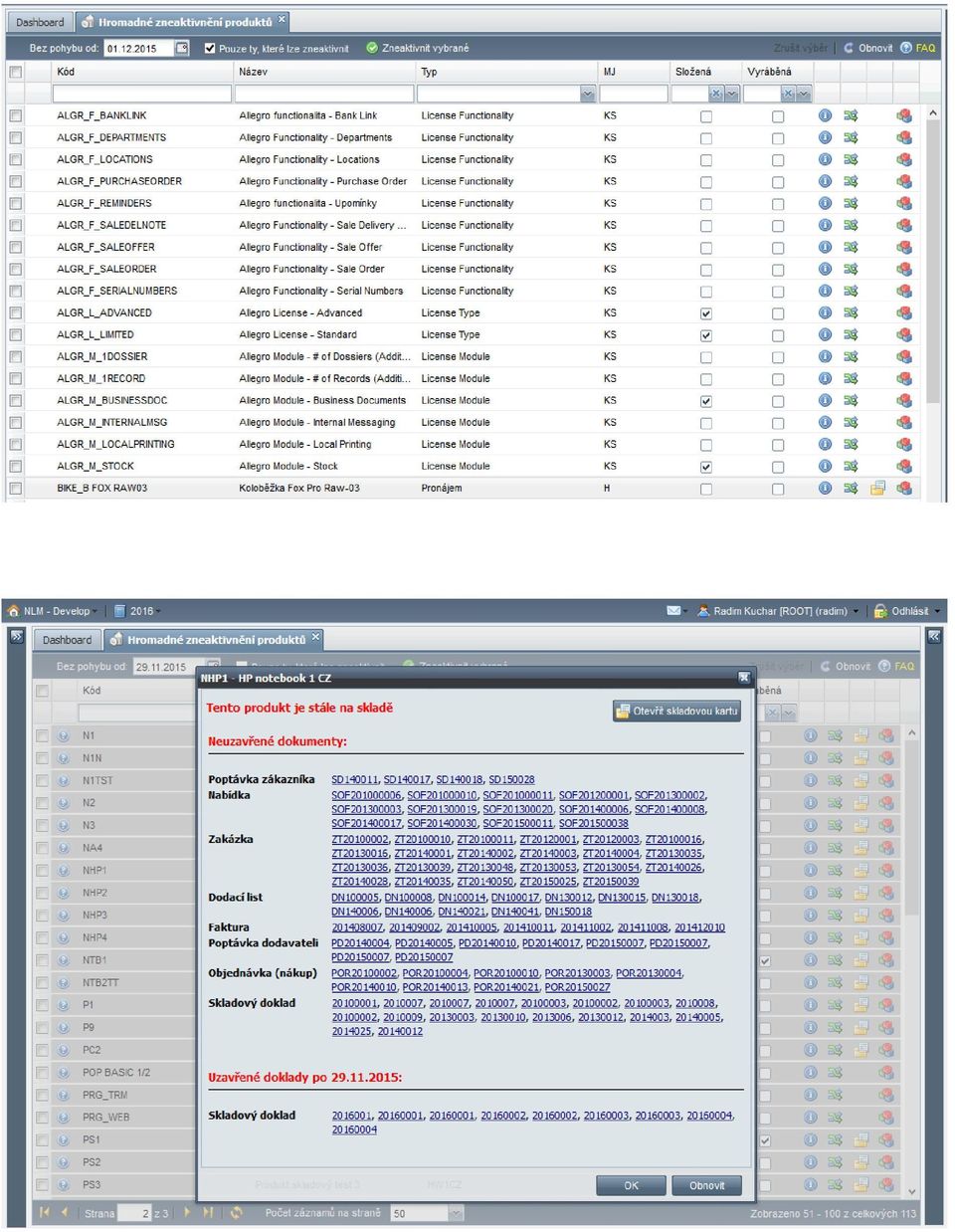The width and height of the screenshot is (955, 1232).
Task: Open invoice link 201408007
Action: 357,926
